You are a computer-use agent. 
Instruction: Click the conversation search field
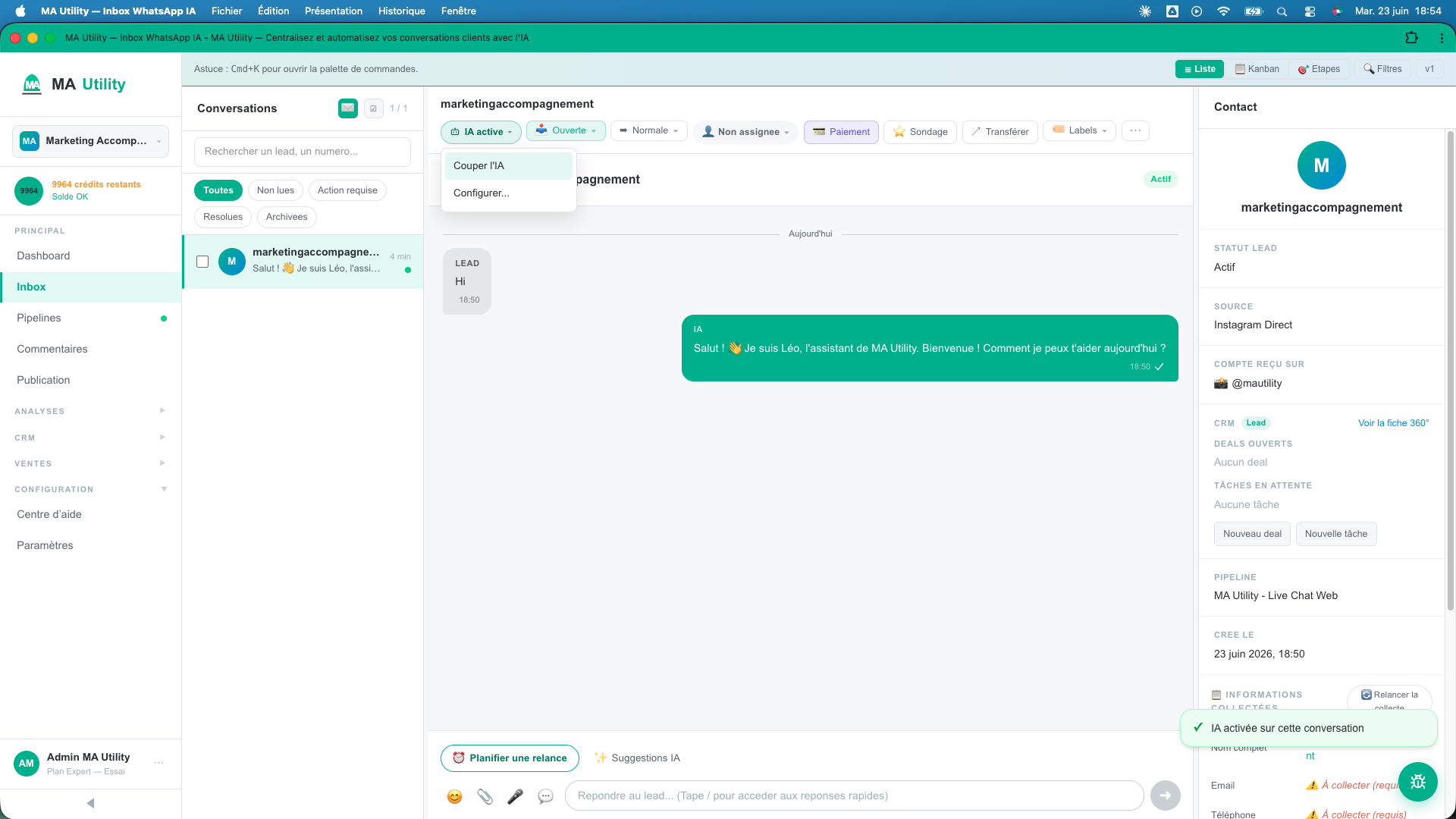(303, 152)
